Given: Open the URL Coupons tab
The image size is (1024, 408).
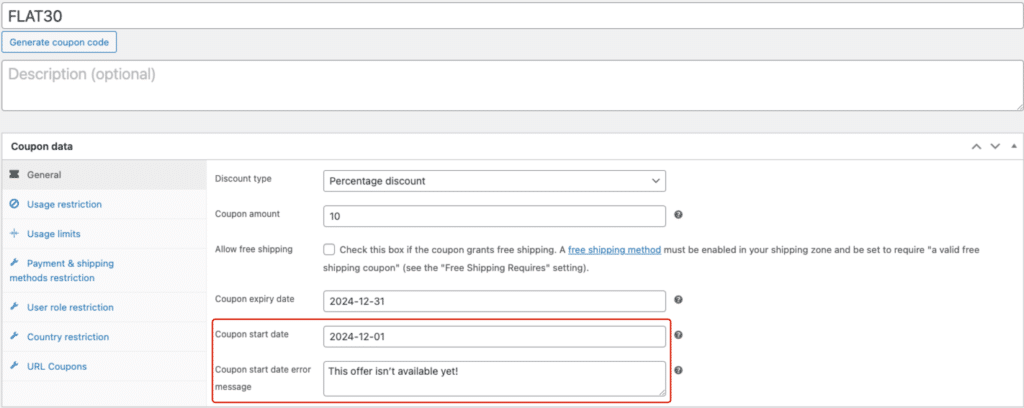Looking at the screenshot, I should point(104,366).
